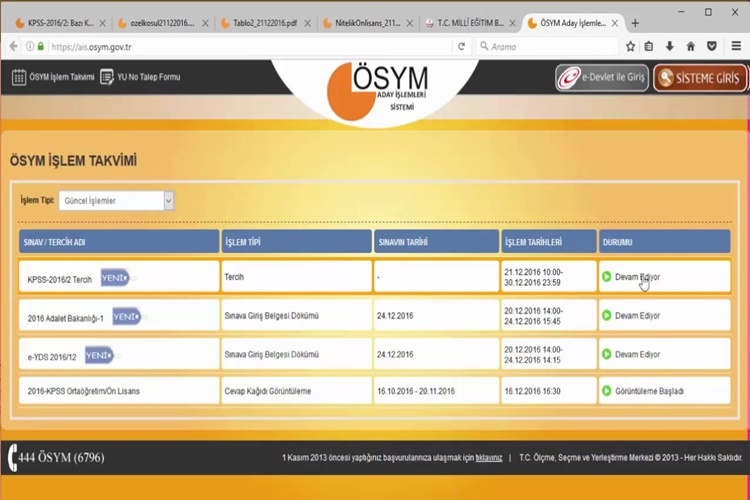Click the DURUMU column header
This screenshot has height=500, width=750.
coord(665,242)
